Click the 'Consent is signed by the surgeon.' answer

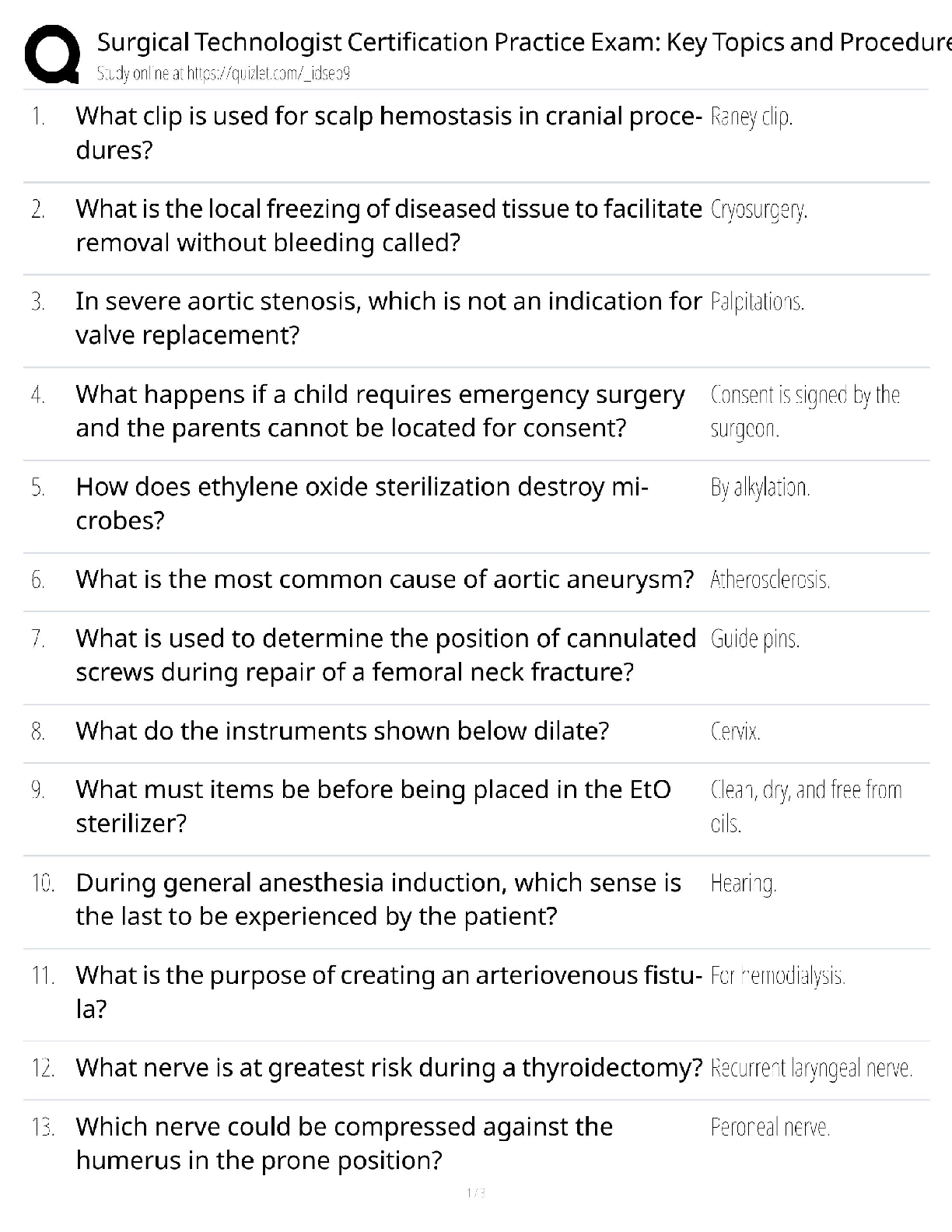click(x=805, y=411)
